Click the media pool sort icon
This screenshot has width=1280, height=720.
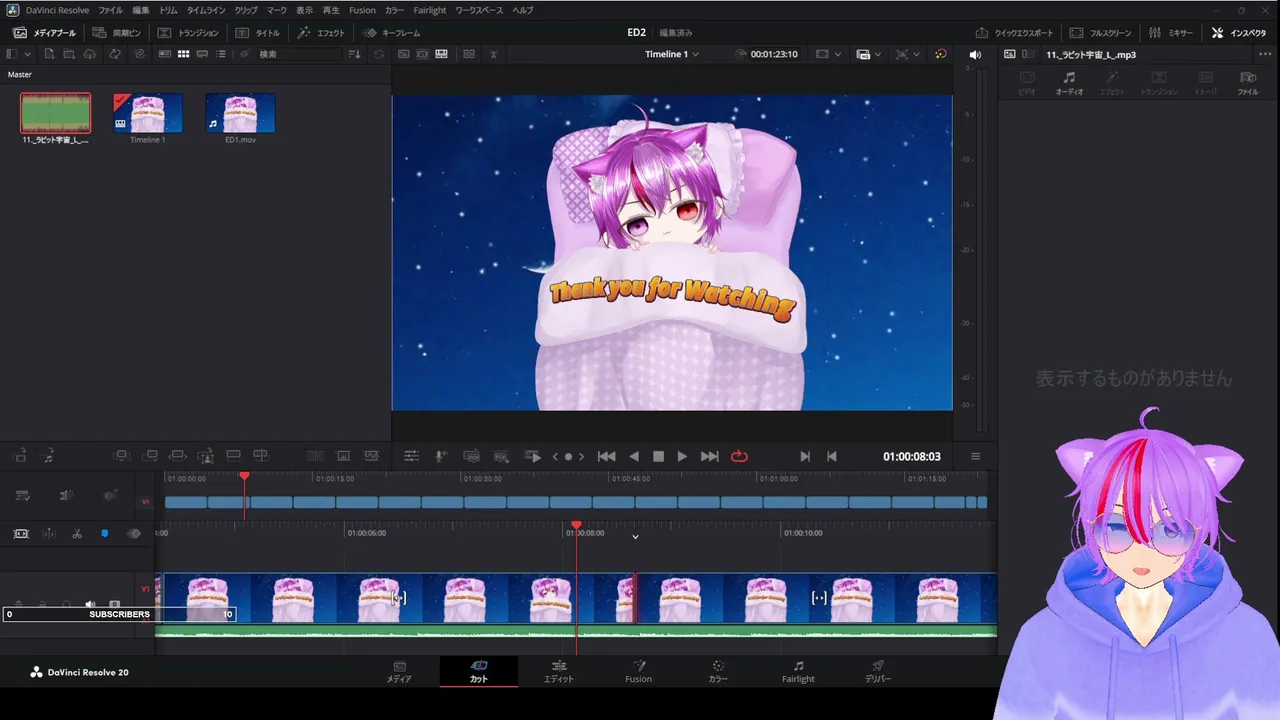(x=354, y=54)
